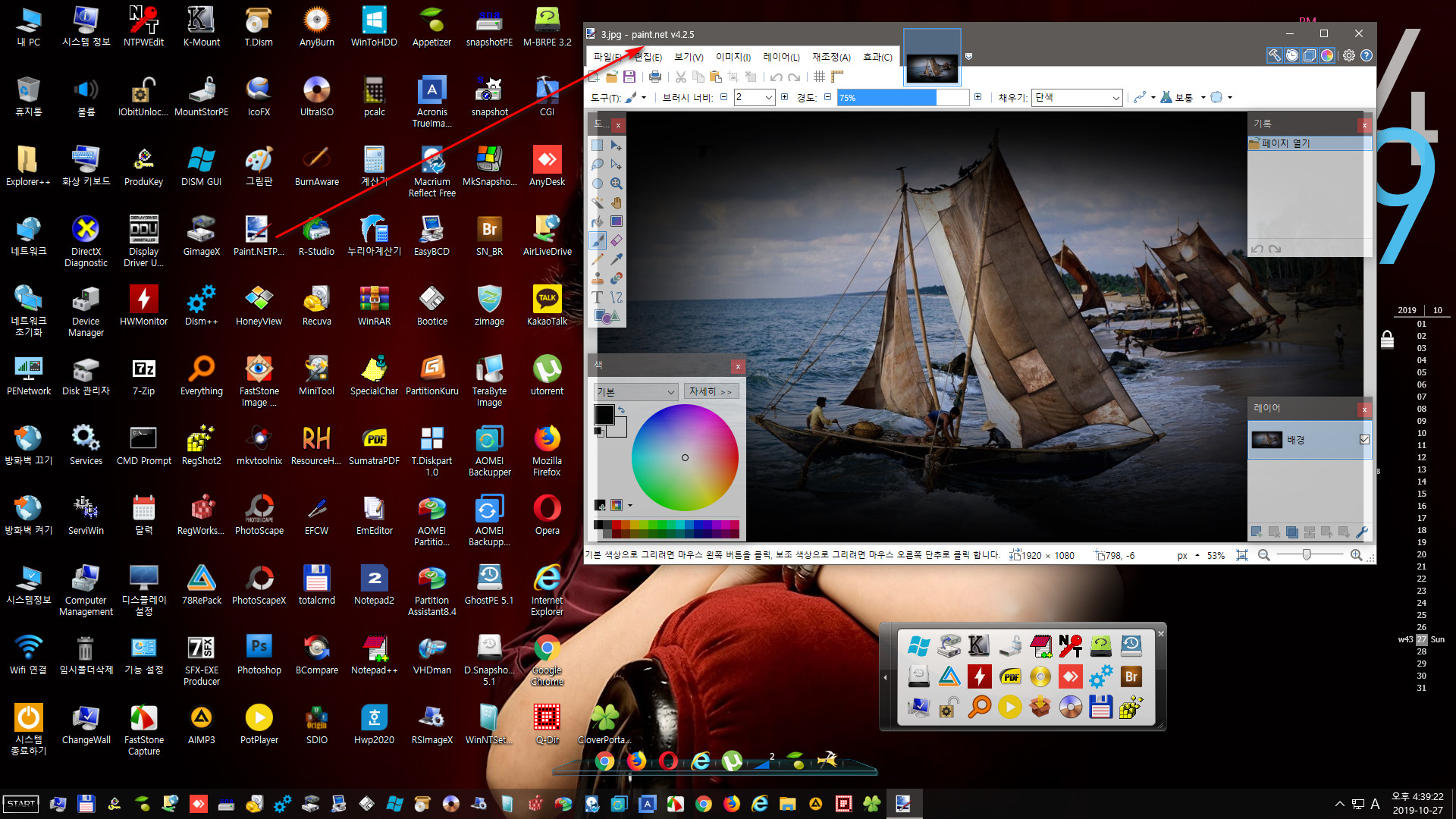Select the Paintbrush tool in the toolbox
The width and height of the screenshot is (1456, 819).
click(598, 240)
